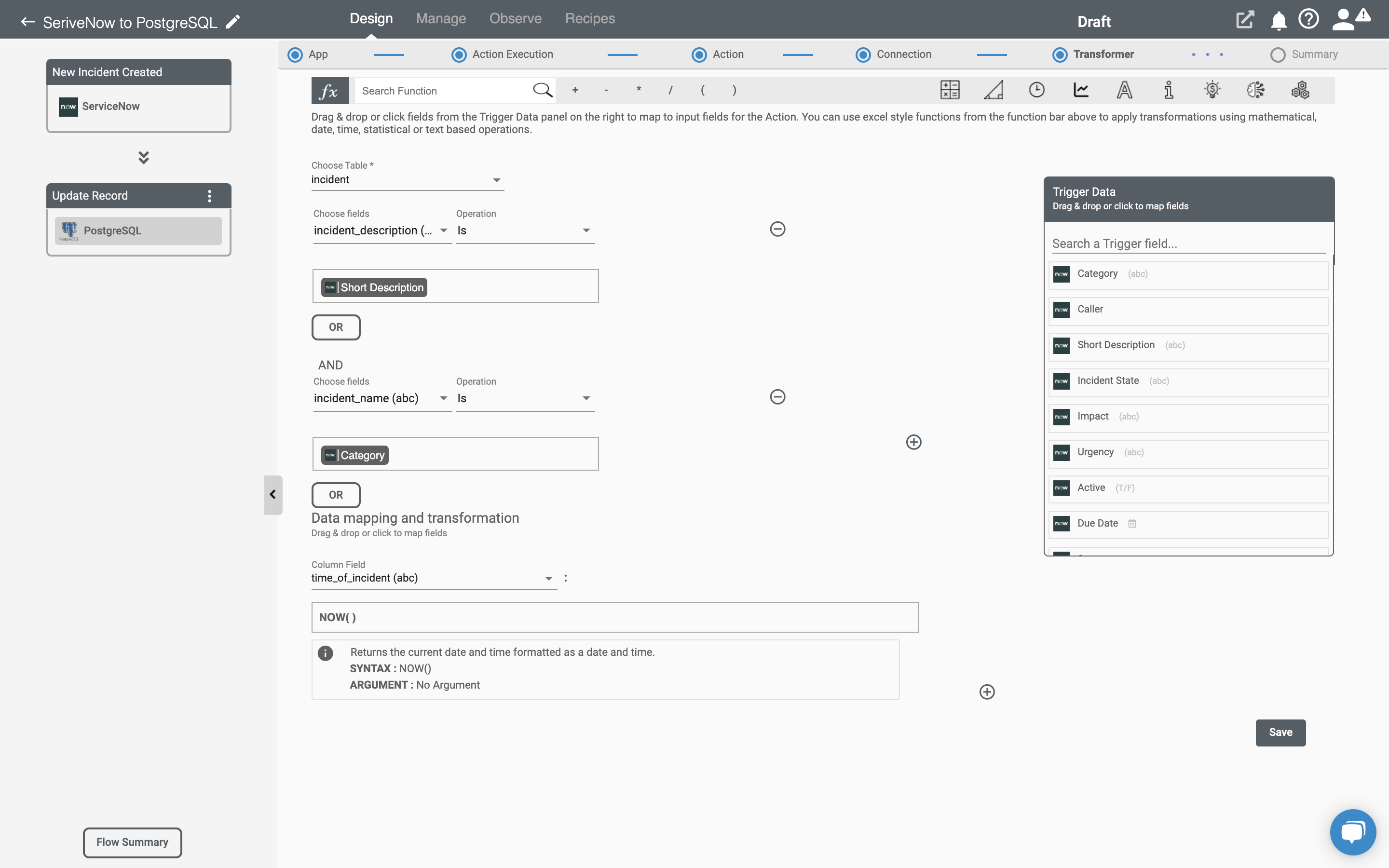Switch to the Recipes tab

click(x=590, y=18)
